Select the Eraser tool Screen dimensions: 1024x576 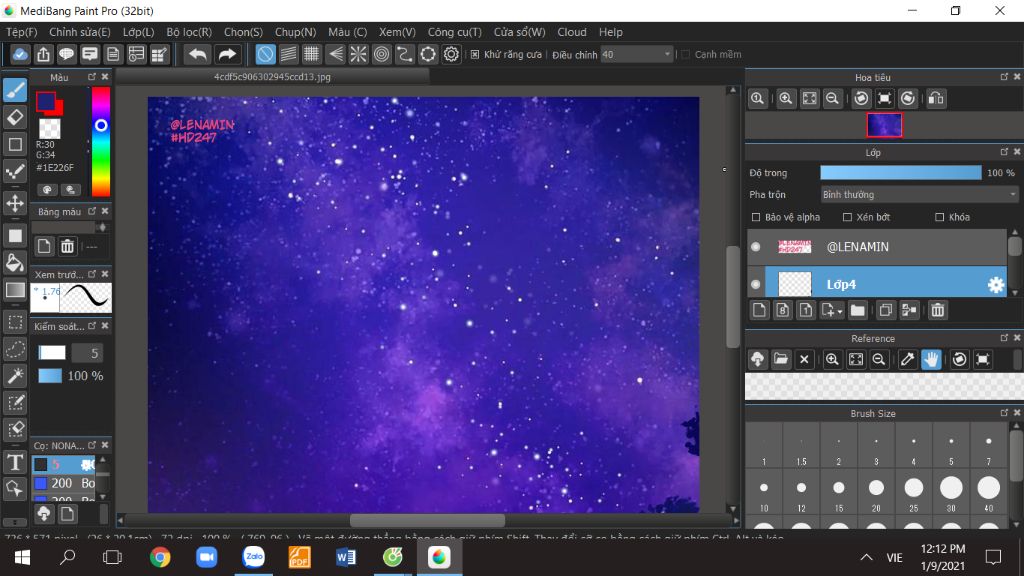(x=15, y=118)
